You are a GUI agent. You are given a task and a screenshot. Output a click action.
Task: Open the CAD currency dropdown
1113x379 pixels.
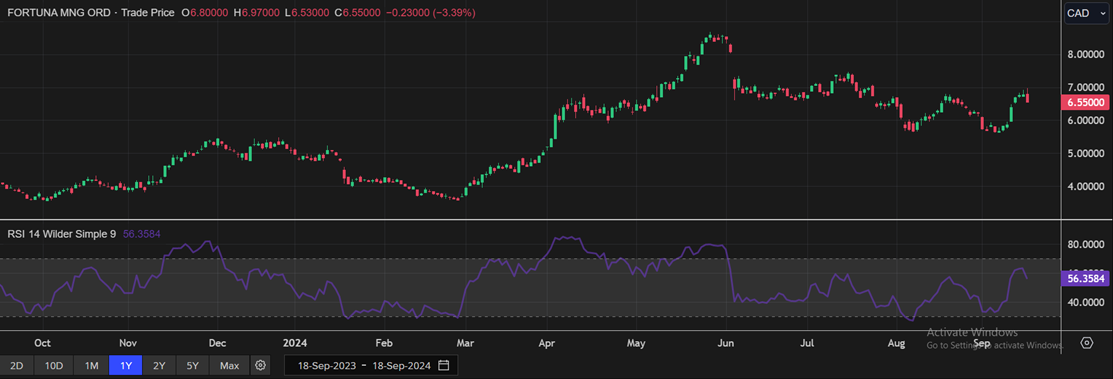[1086, 13]
